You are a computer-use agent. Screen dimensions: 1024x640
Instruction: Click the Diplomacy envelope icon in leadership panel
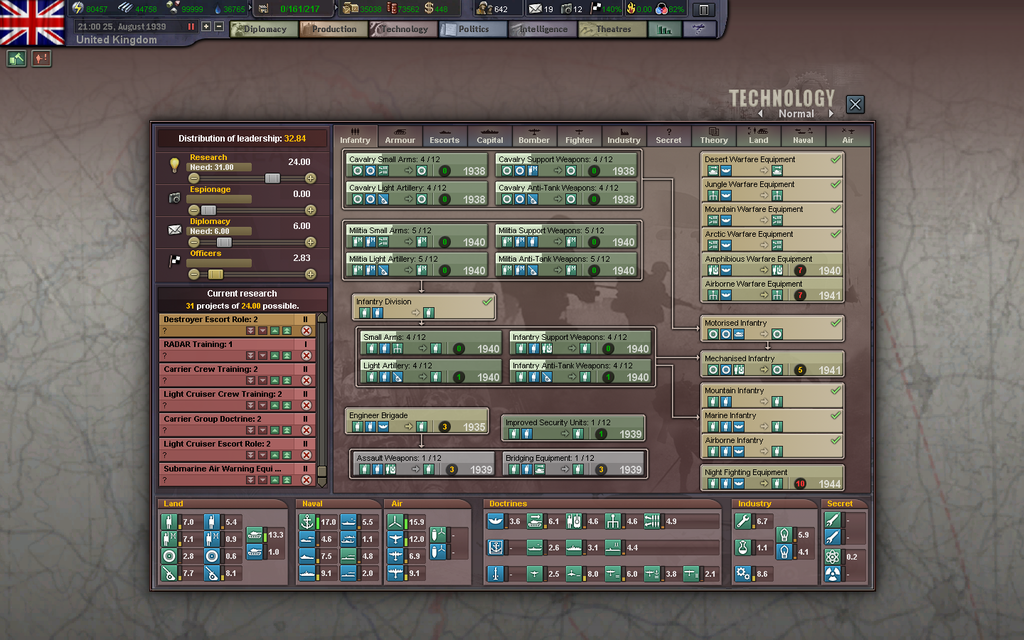pos(174,229)
